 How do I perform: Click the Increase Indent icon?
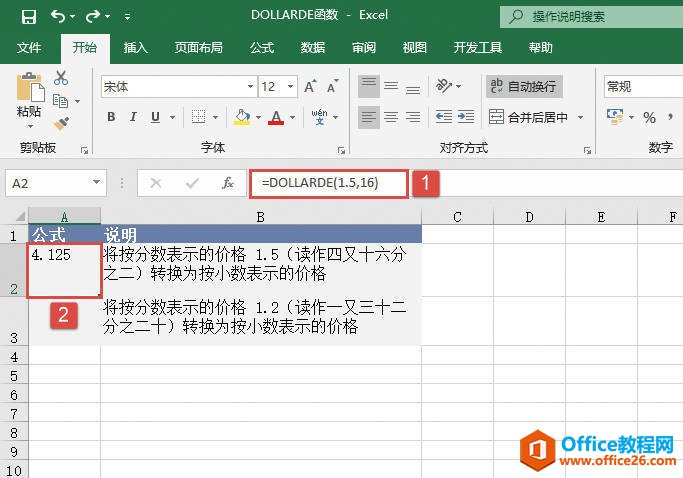tap(466, 117)
